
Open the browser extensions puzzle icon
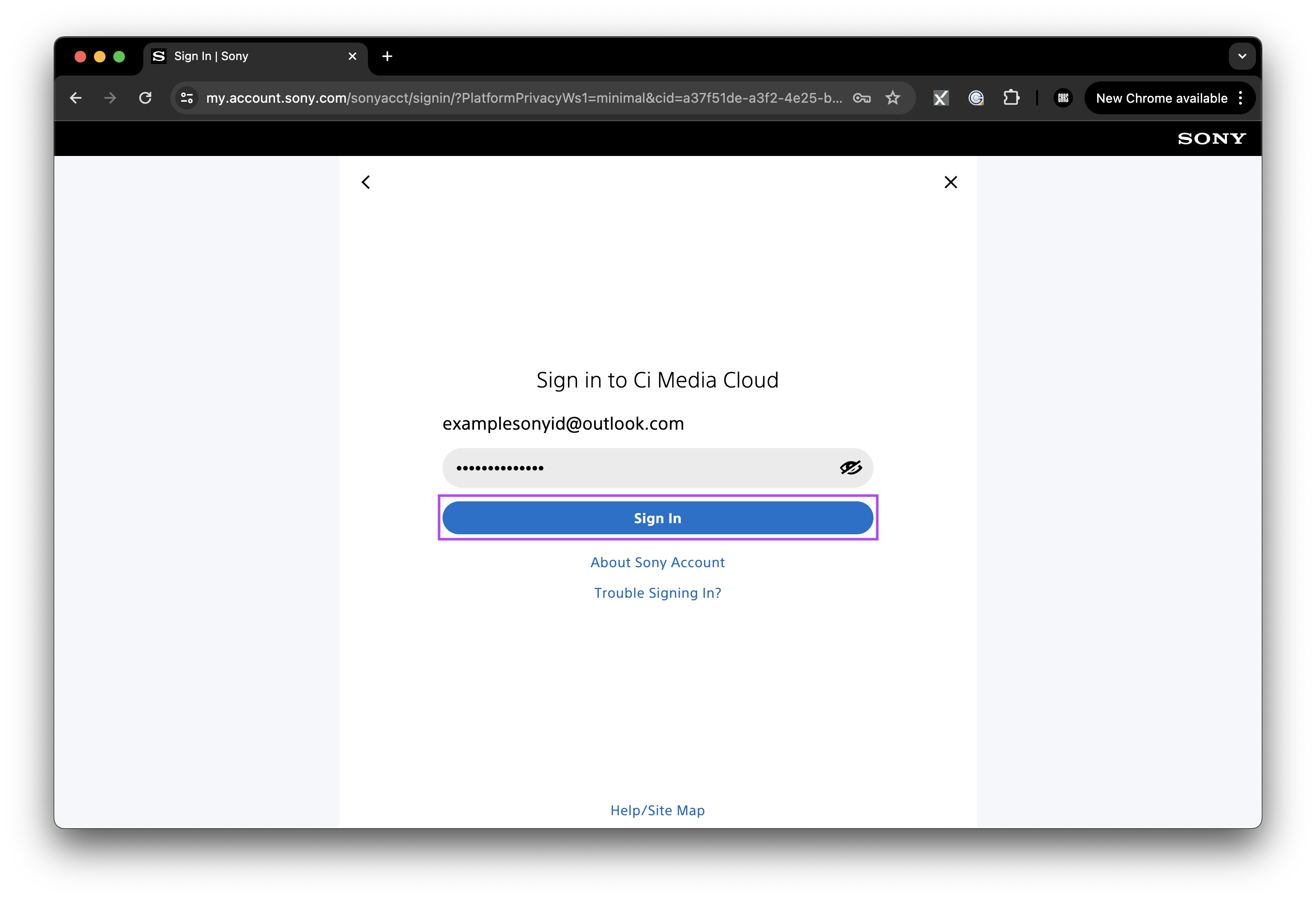1011,97
